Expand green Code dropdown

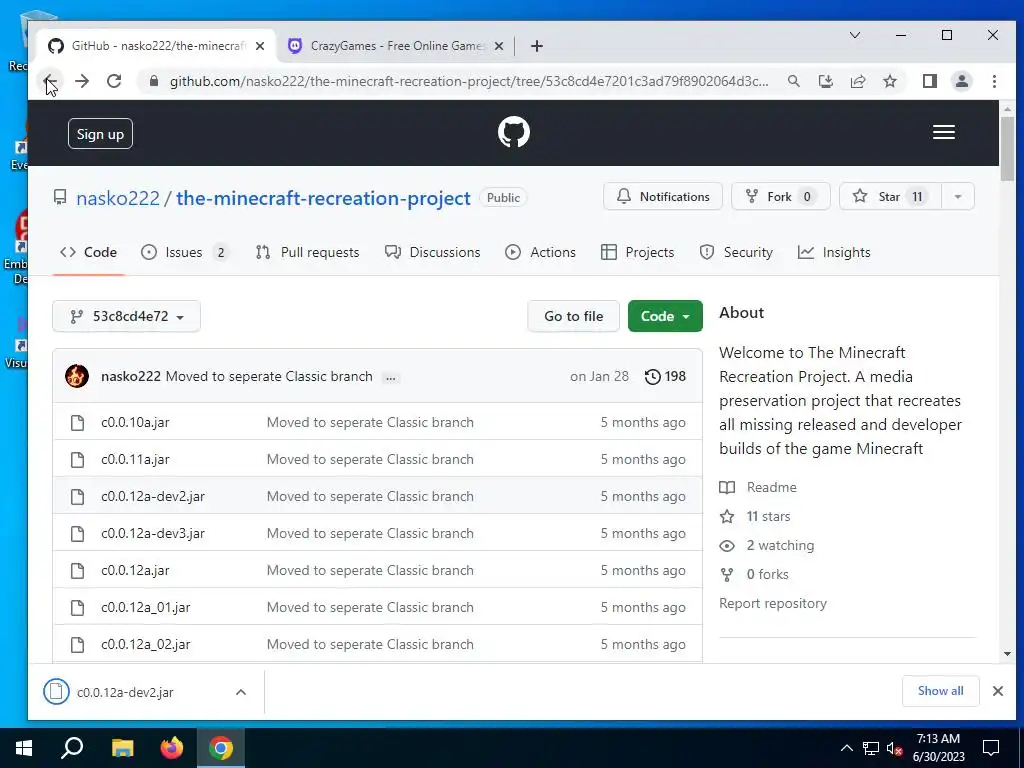tap(665, 316)
